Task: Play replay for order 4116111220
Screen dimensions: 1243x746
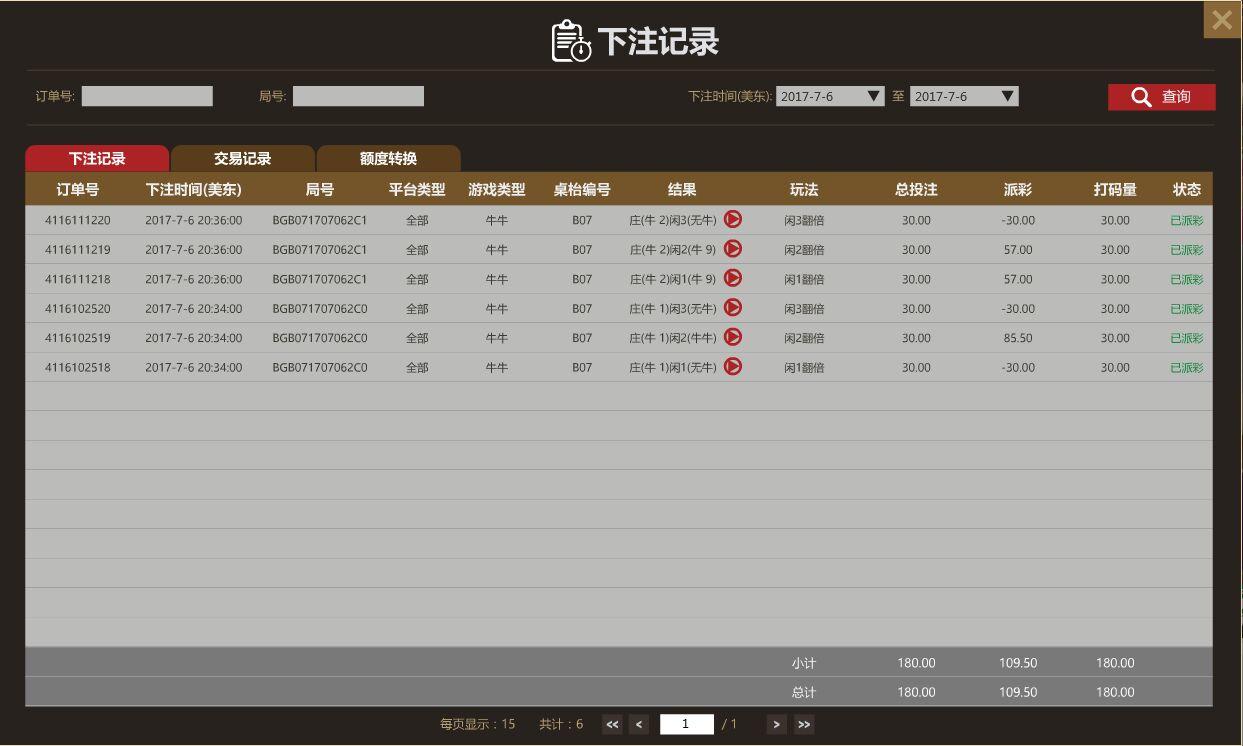Action: pyautogui.click(x=733, y=219)
